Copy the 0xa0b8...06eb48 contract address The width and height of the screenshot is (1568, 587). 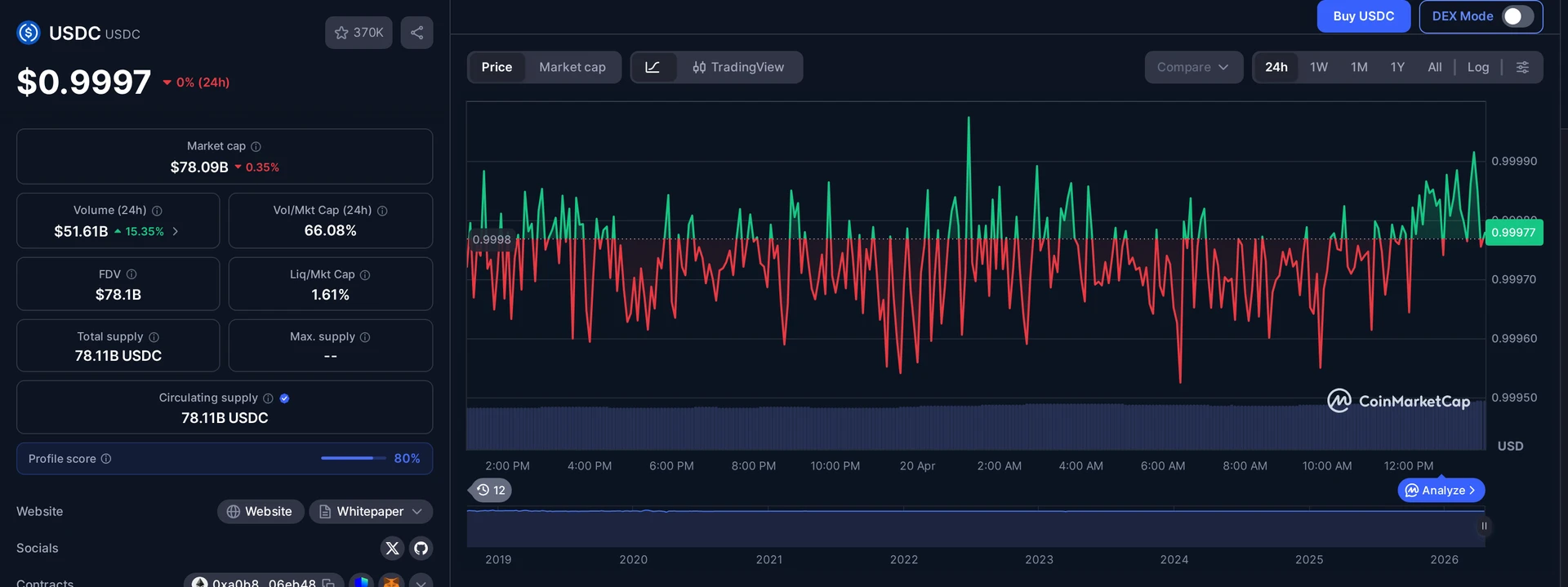pyautogui.click(x=328, y=582)
